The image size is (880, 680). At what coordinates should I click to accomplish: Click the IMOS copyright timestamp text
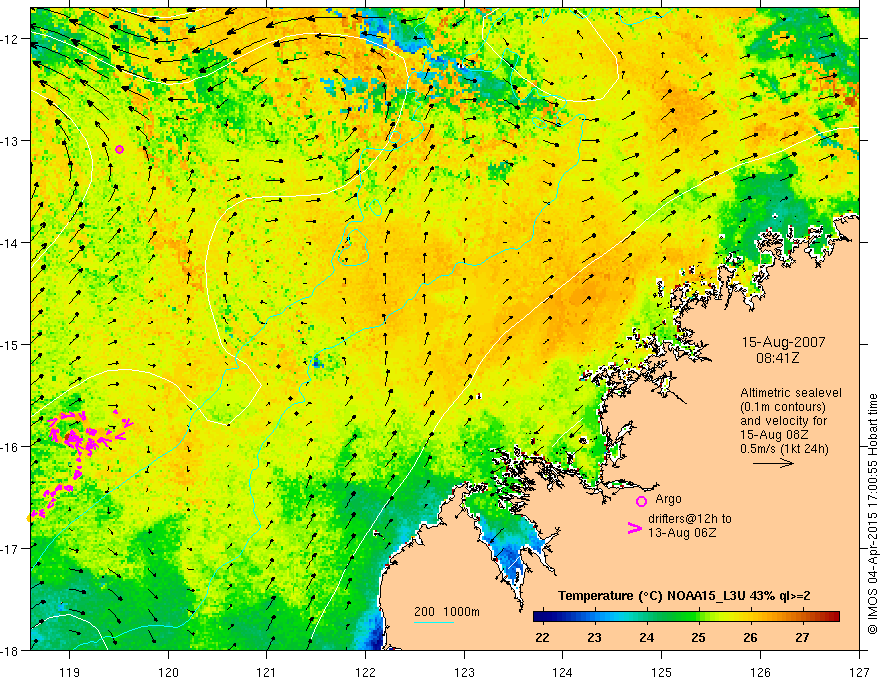pyautogui.click(x=872, y=513)
